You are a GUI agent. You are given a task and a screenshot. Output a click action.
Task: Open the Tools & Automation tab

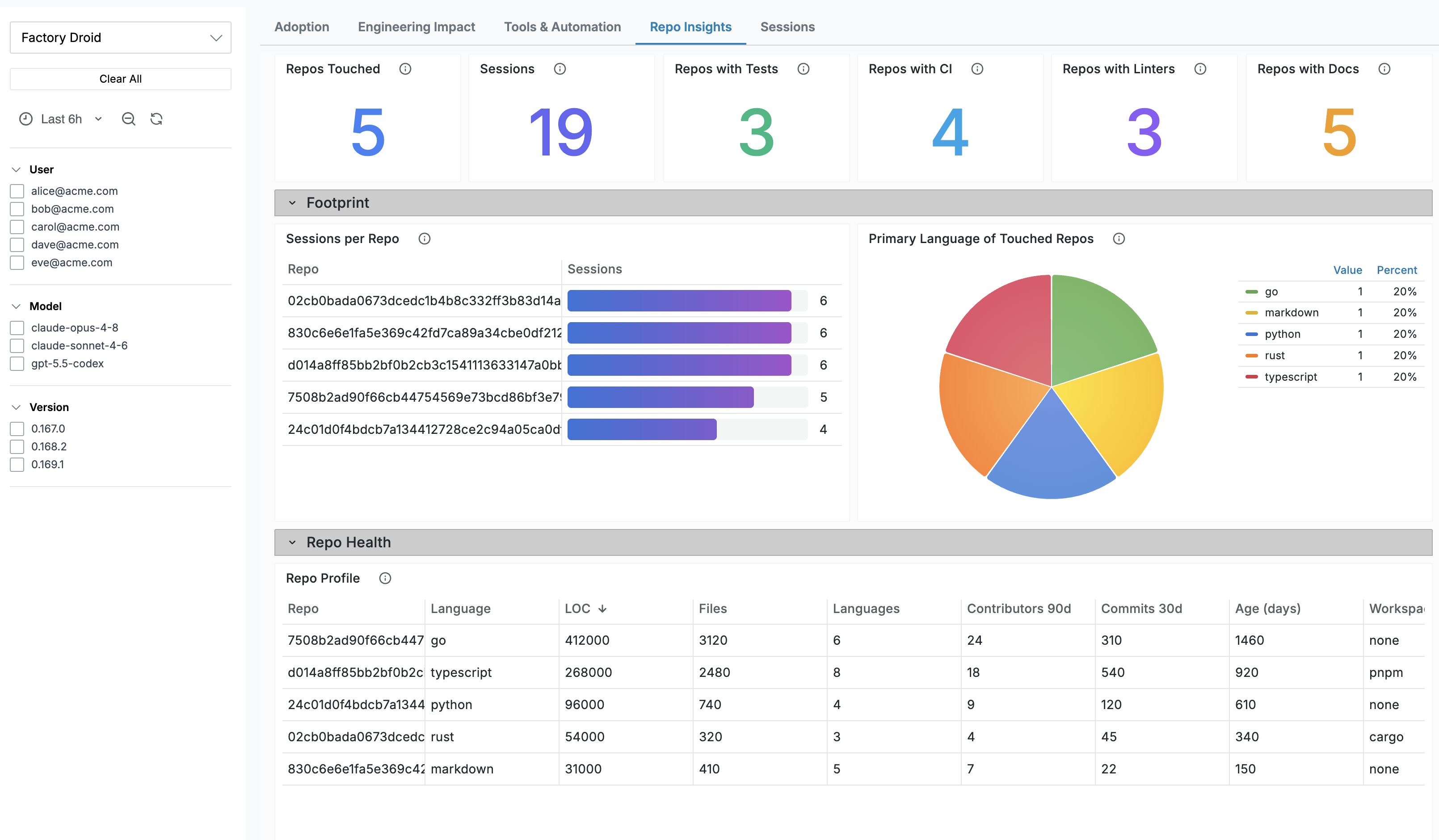[562, 27]
